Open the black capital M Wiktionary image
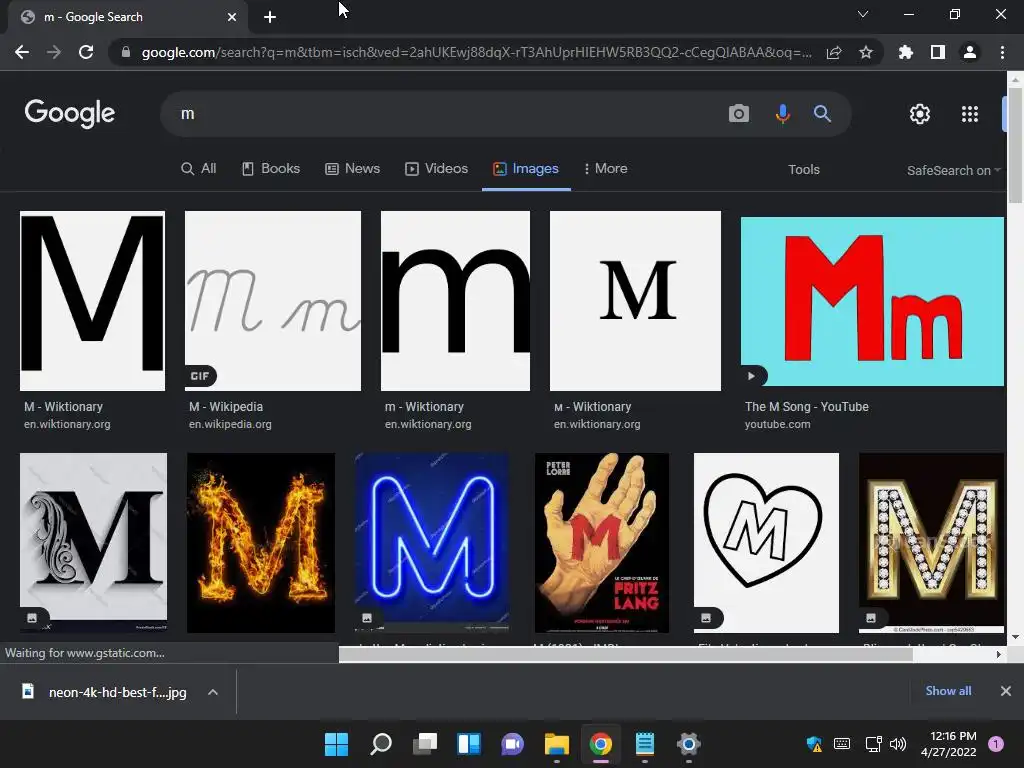The height and width of the screenshot is (768, 1024). click(x=92, y=300)
